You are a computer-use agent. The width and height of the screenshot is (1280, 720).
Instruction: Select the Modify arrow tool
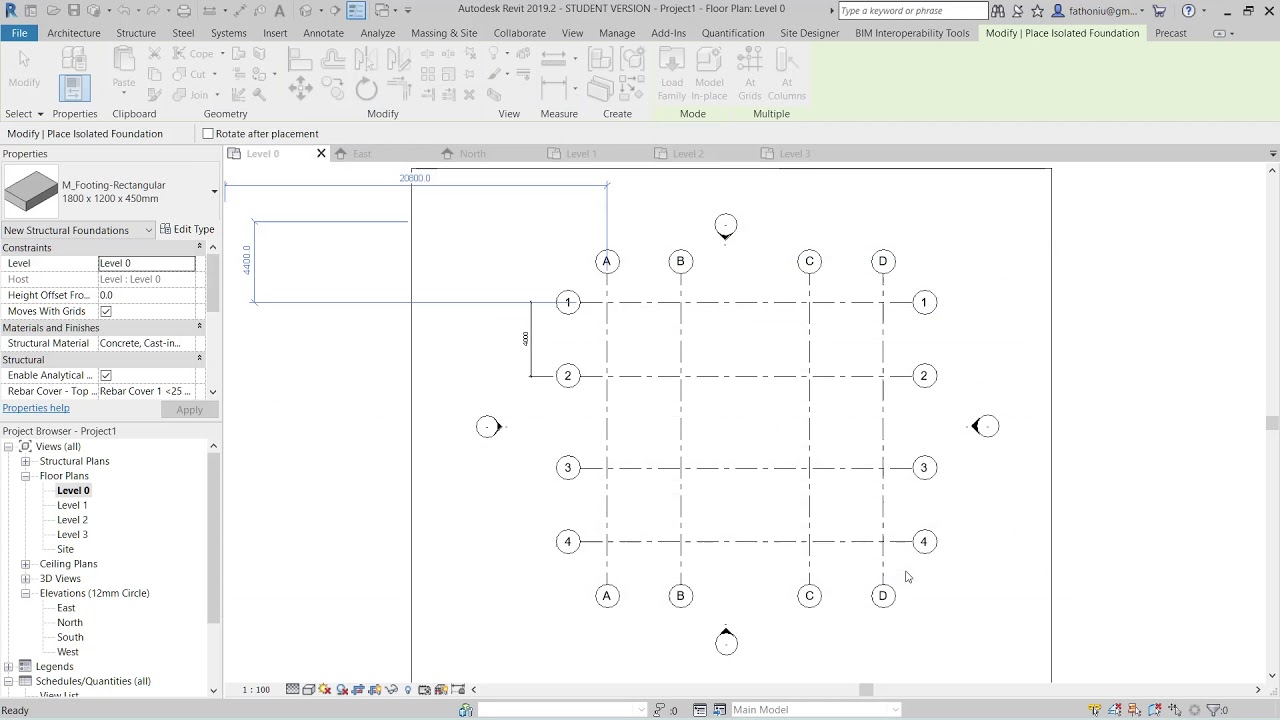(x=24, y=68)
